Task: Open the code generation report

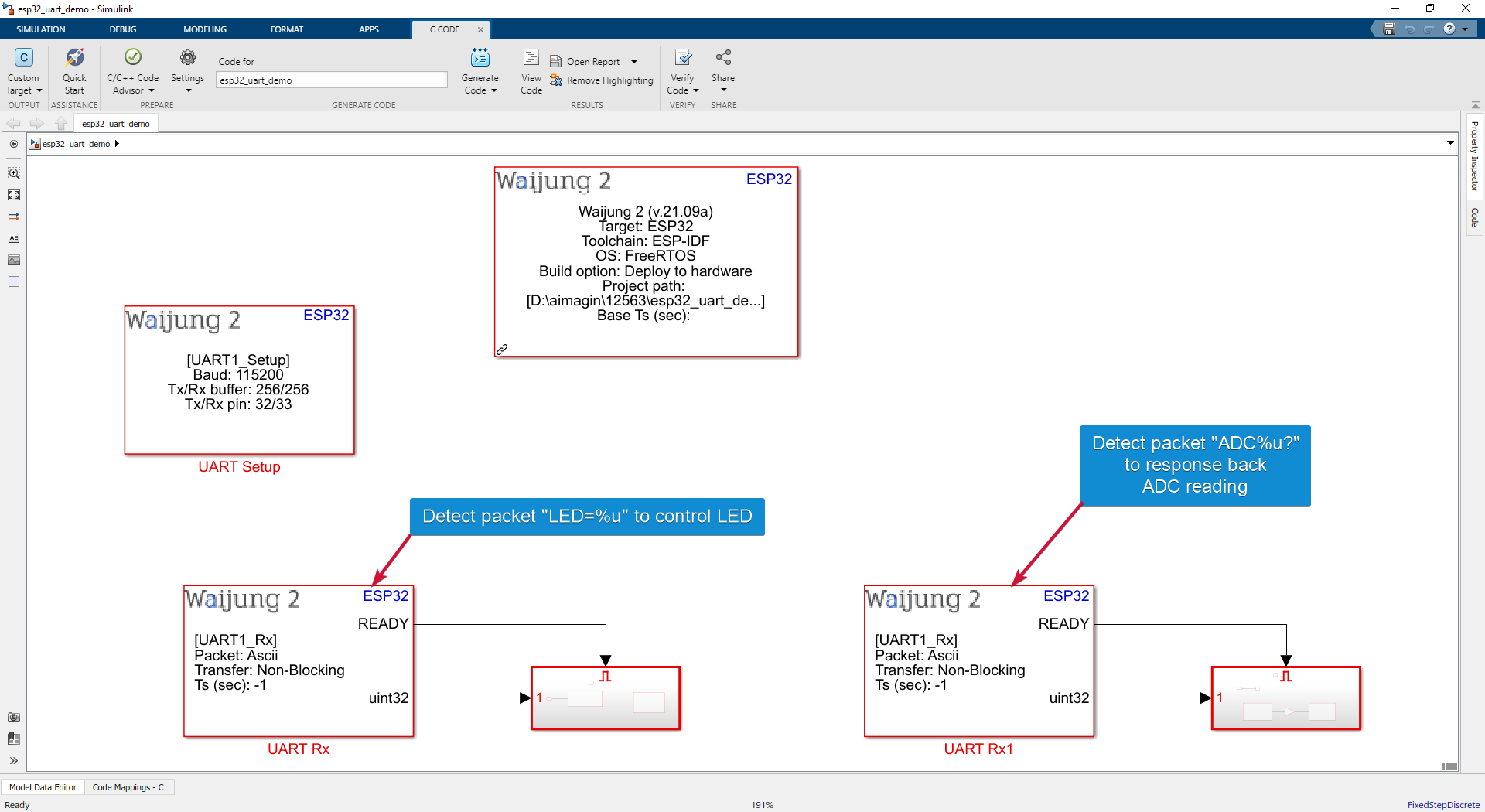Action: click(585, 62)
